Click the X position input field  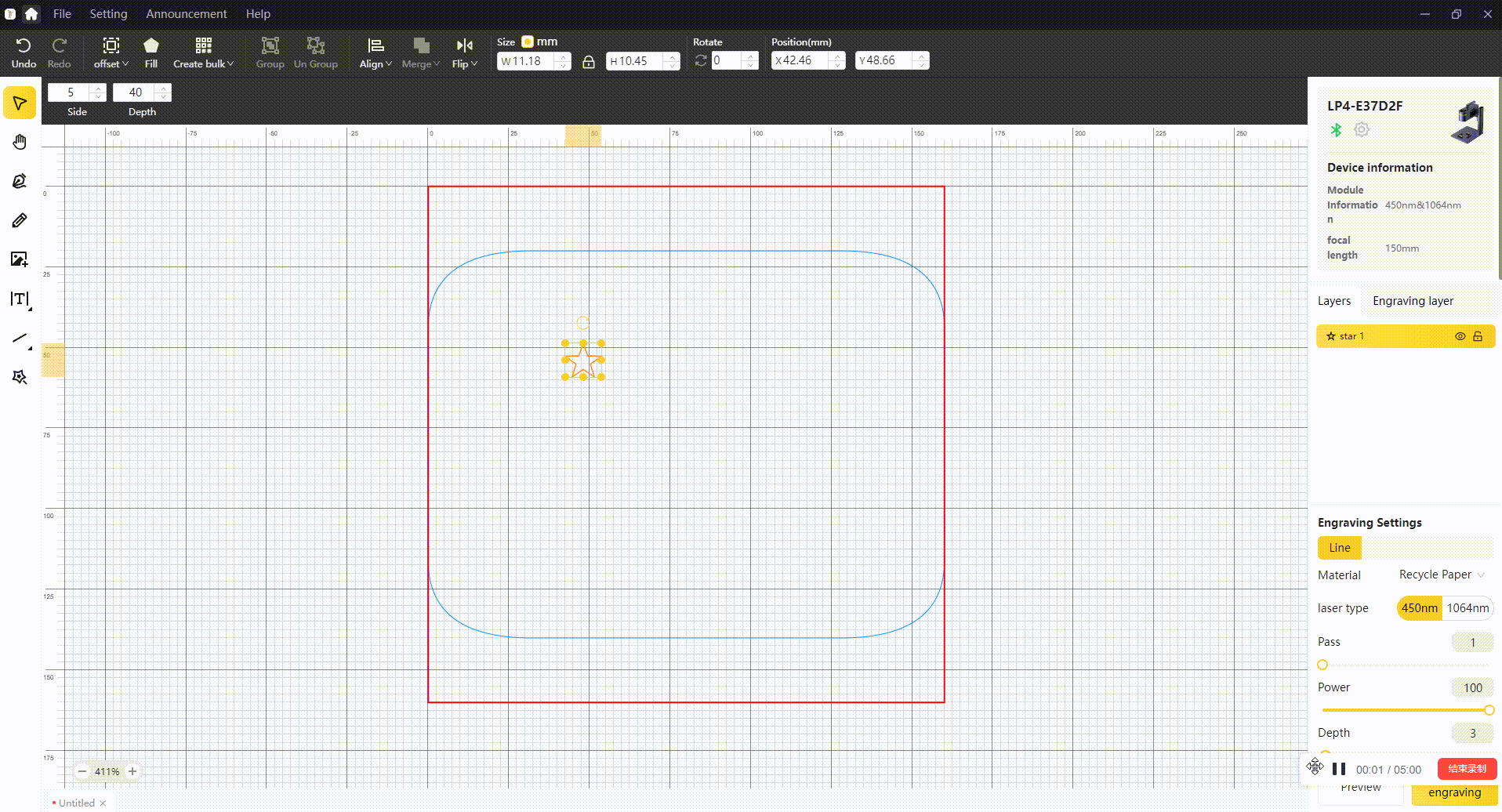tap(808, 60)
